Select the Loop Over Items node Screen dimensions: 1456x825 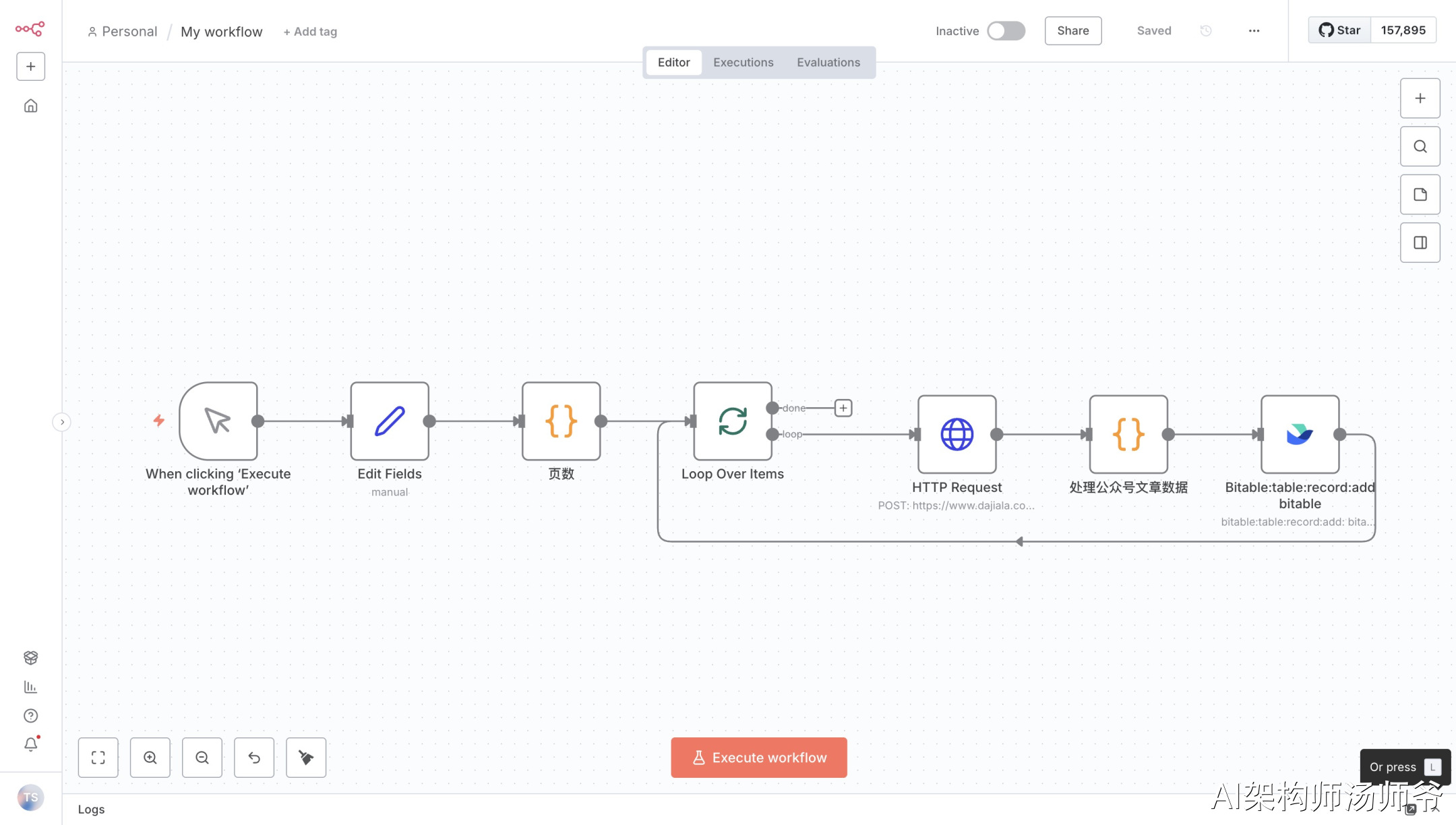732,421
